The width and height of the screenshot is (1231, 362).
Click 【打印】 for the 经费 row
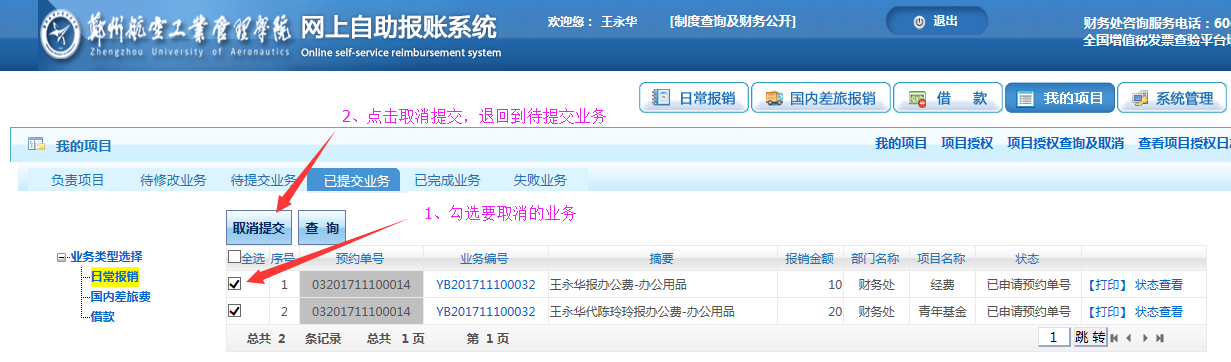click(x=1107, y=284)
